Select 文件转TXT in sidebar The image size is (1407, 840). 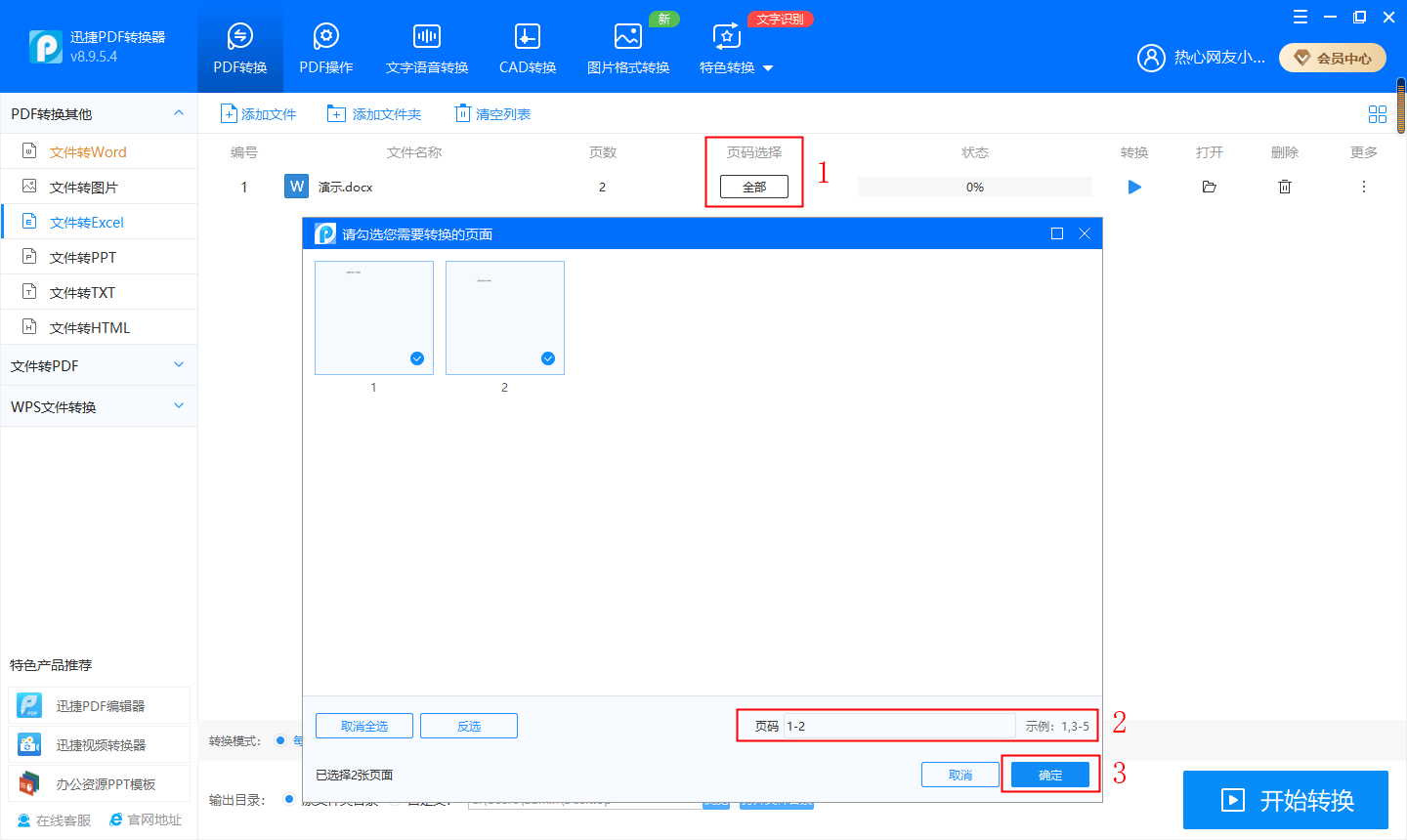pyautogui.click(x=99, y=292)
